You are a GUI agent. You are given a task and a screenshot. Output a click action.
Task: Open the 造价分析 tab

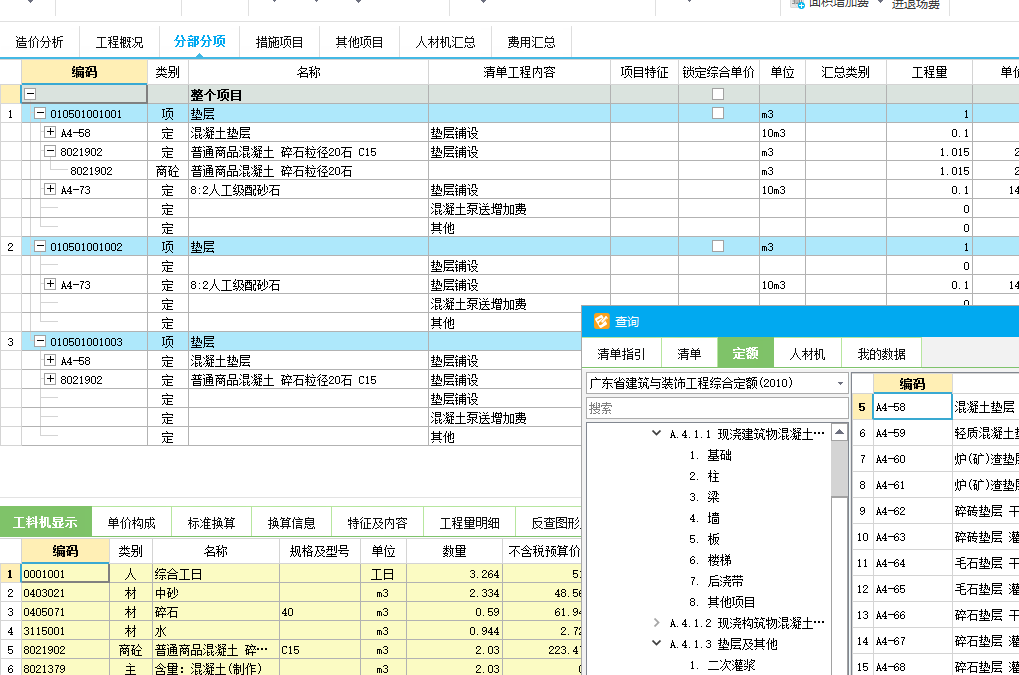40,42
